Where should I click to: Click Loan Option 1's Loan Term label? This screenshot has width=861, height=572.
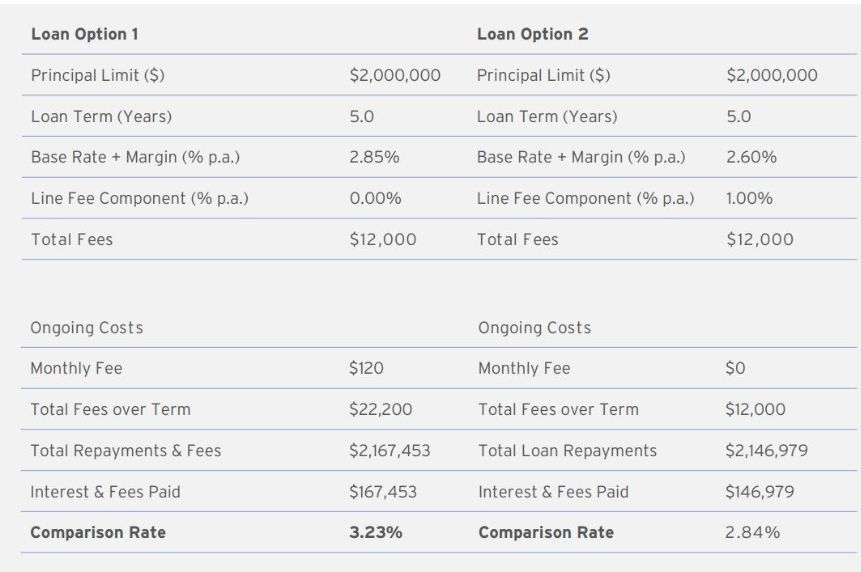pos(101,117)
